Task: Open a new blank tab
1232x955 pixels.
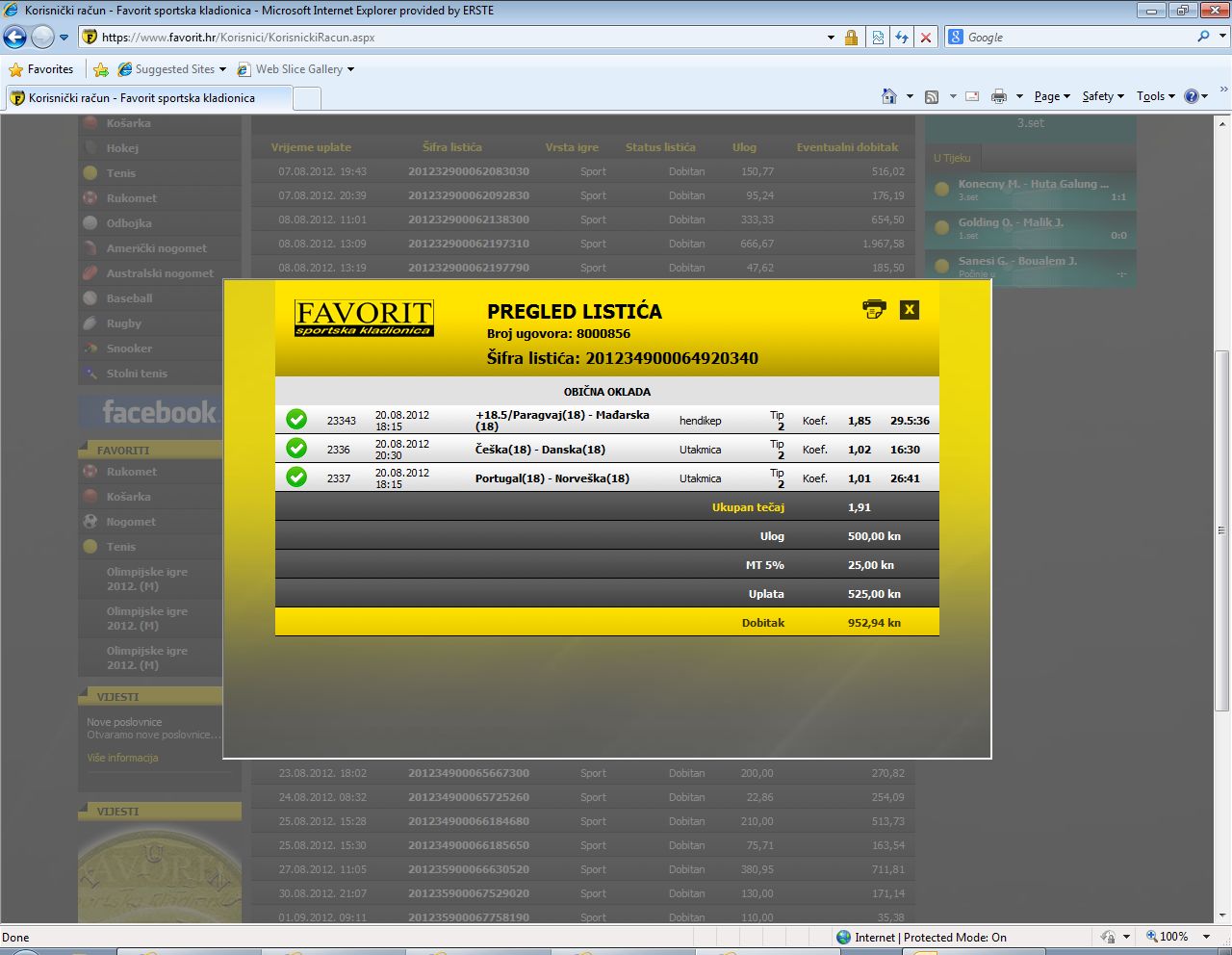Action: [306, 98]
